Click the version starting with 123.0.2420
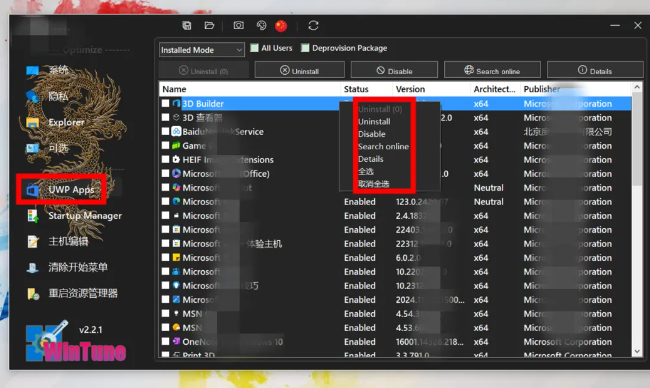Image resolution: width=650 pixels, height=388 pixels. tap(422, 202)
